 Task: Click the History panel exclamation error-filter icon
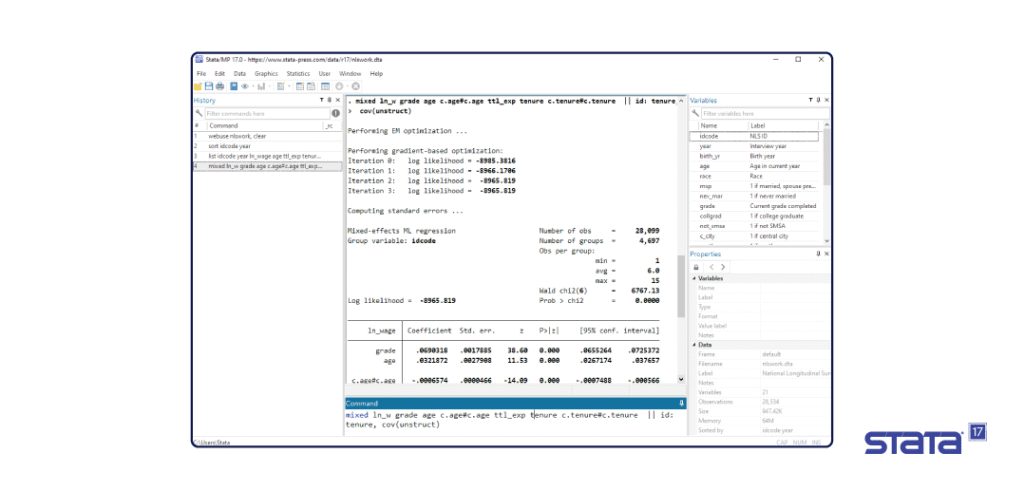point(336,113)
